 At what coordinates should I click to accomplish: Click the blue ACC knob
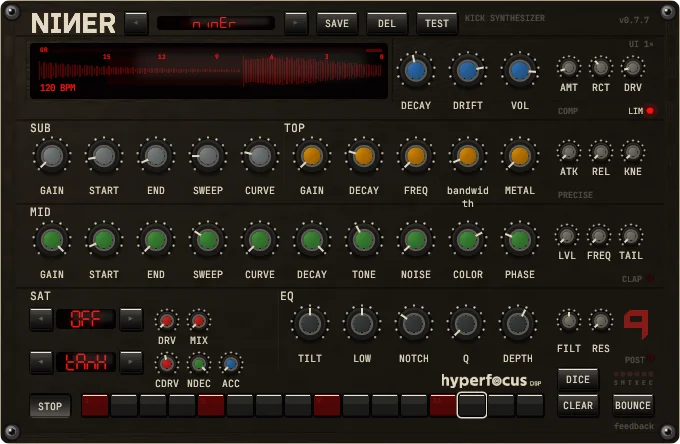[x=231, y=364]
